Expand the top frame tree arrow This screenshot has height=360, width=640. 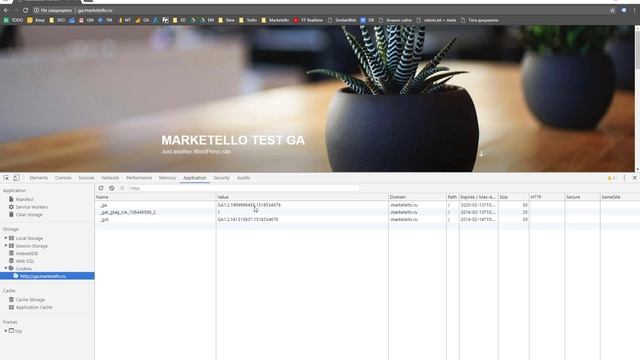tap(6, 331)
